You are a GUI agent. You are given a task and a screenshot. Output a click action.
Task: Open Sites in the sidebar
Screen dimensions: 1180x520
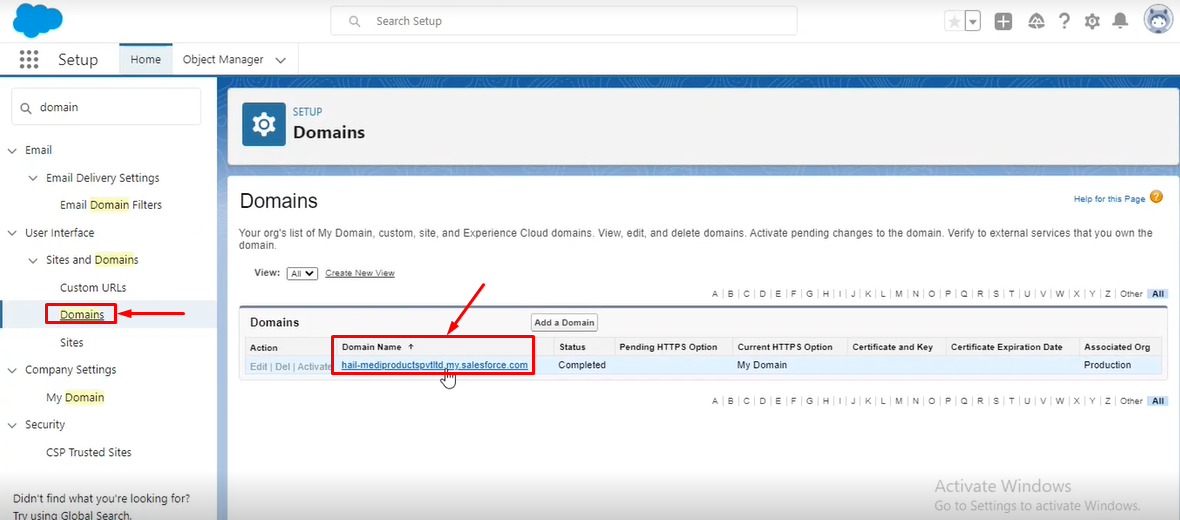(71, 342)
